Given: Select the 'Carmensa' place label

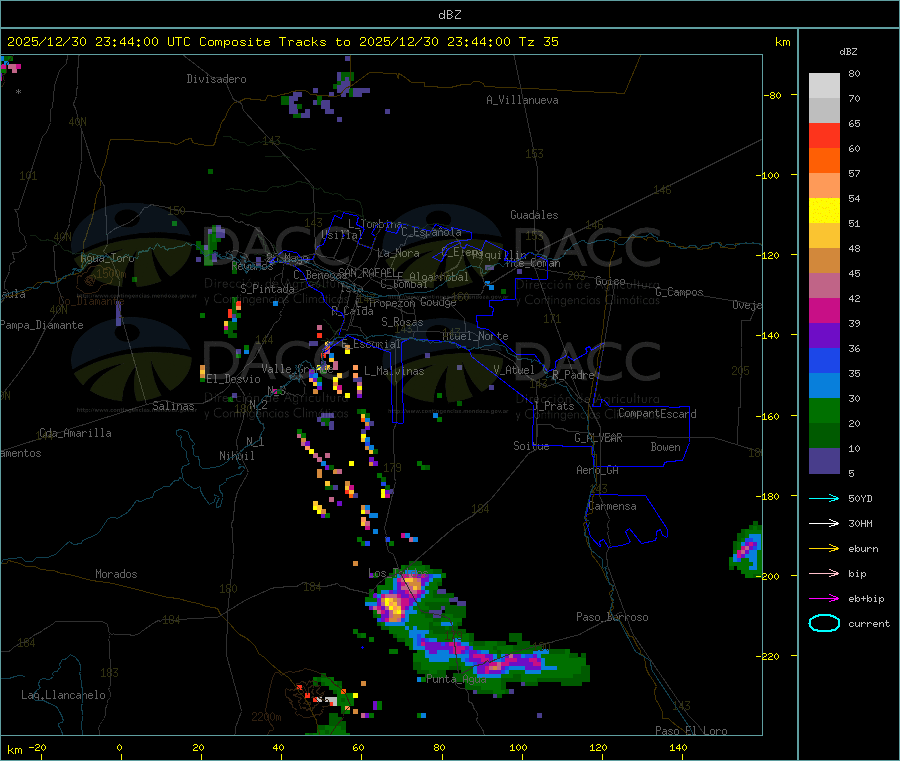Looking at the screenshot, I should [612, 506].
